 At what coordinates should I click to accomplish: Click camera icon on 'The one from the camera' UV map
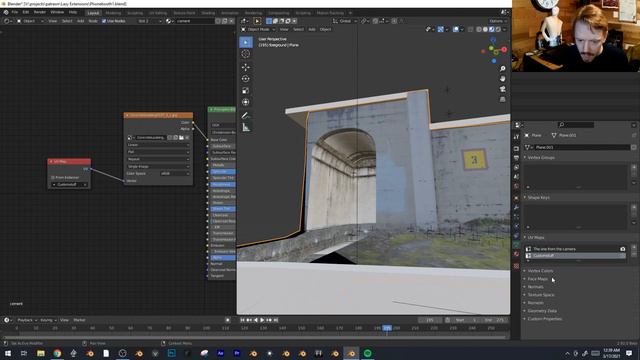[x=622, y=249]
